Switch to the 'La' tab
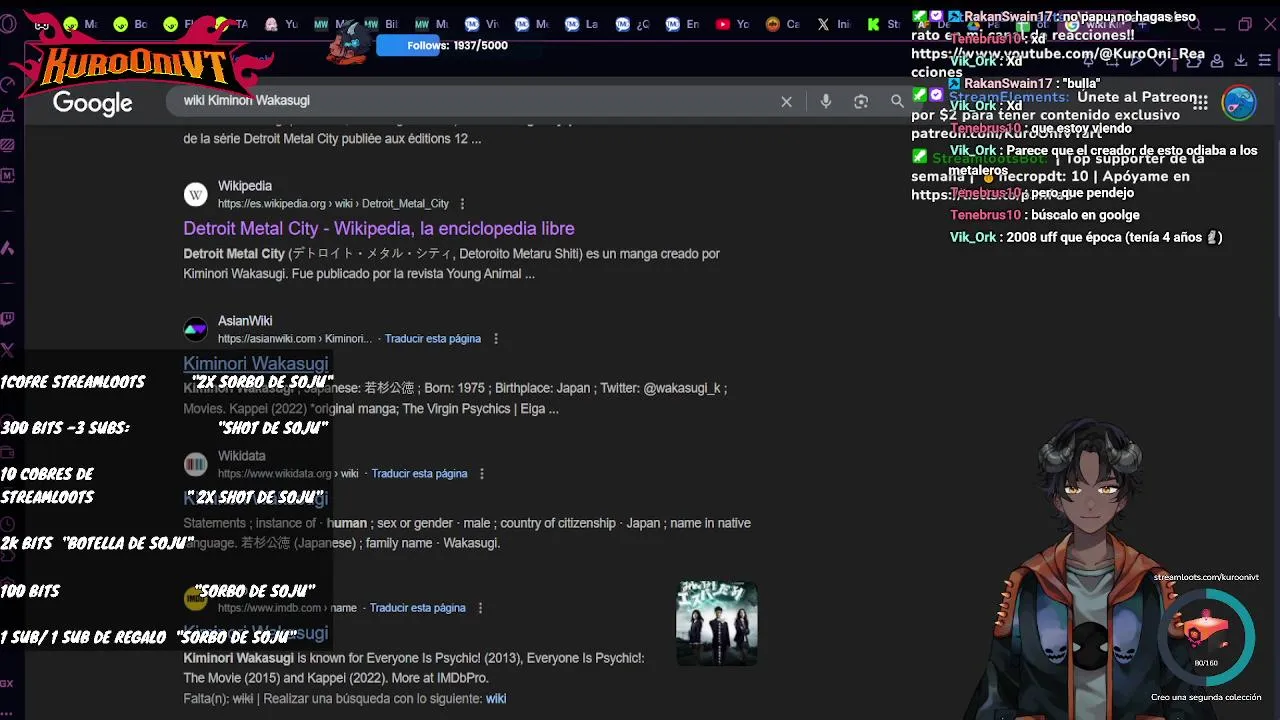 tap(583, 24)
